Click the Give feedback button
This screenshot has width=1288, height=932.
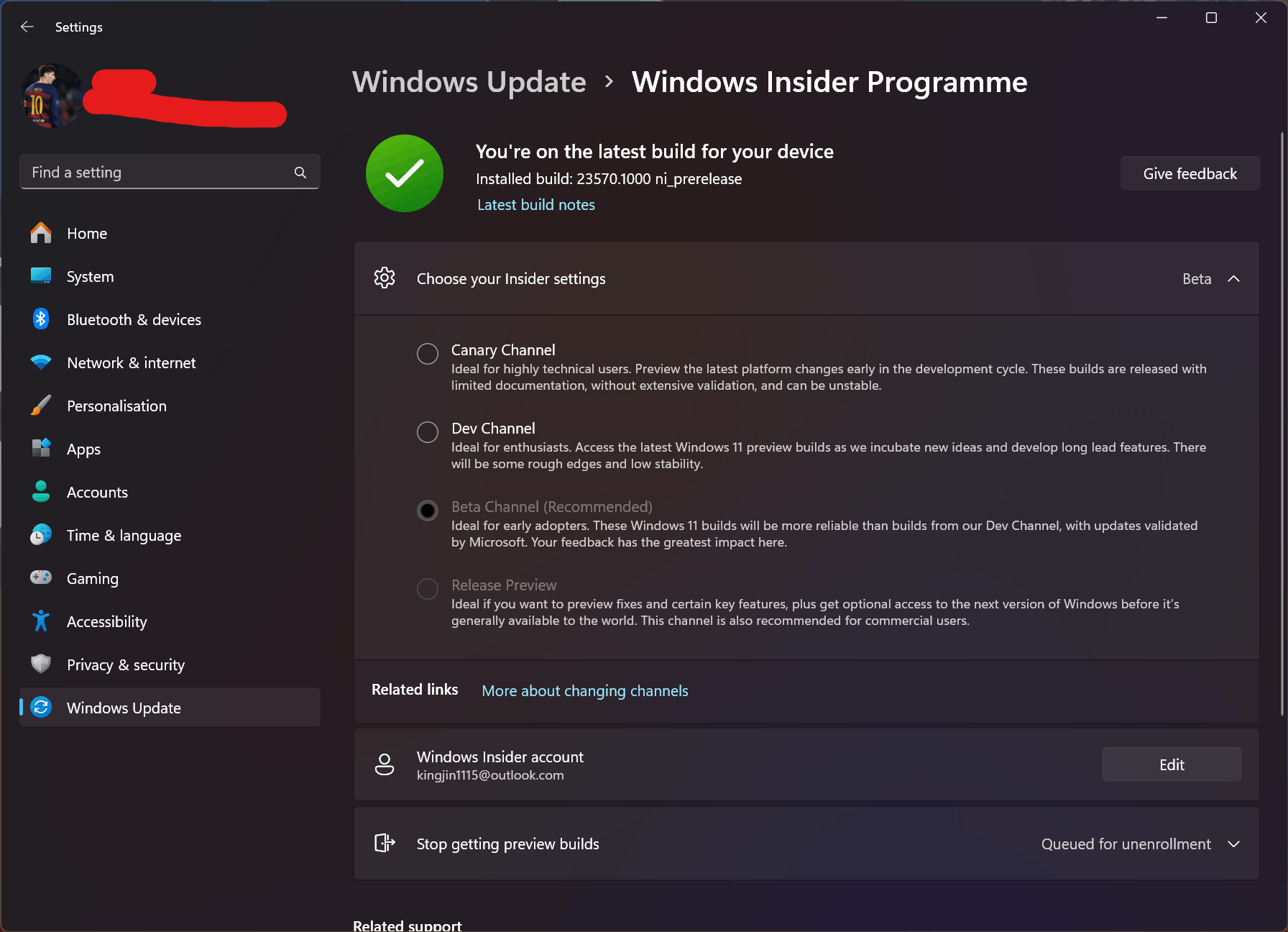tap(1190, 173)
